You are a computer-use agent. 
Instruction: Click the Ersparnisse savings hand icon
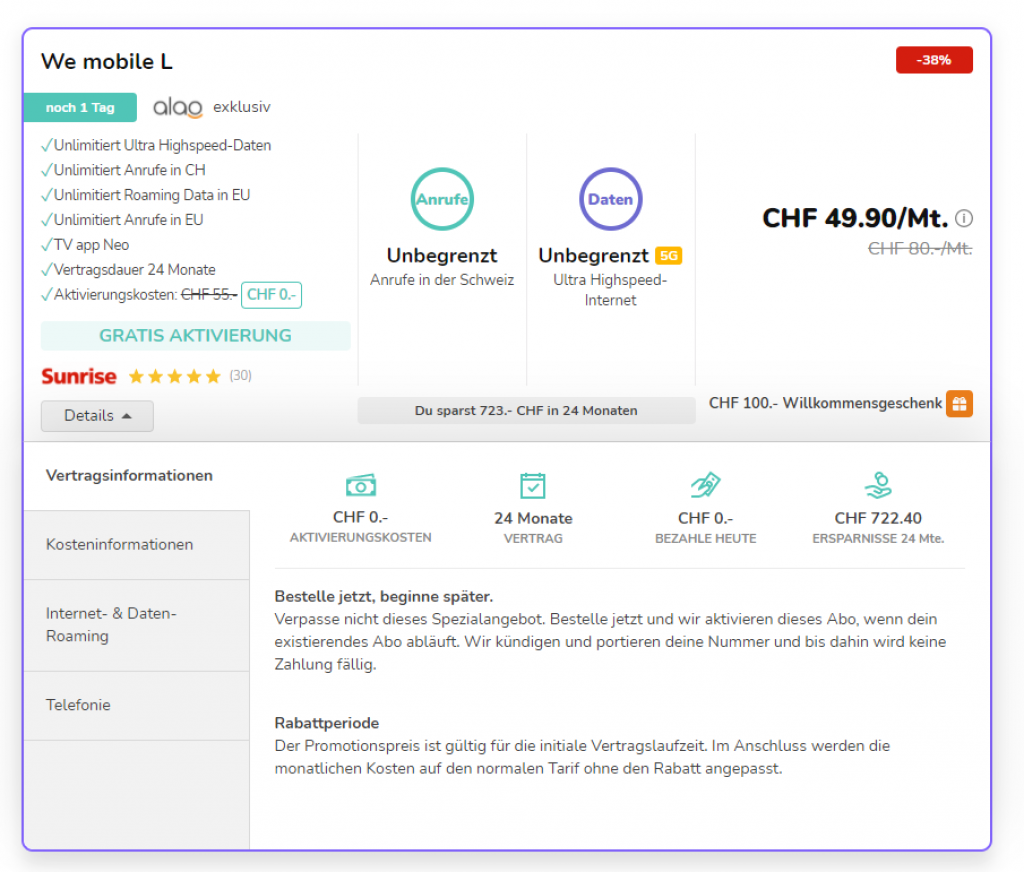click(878, 486)
